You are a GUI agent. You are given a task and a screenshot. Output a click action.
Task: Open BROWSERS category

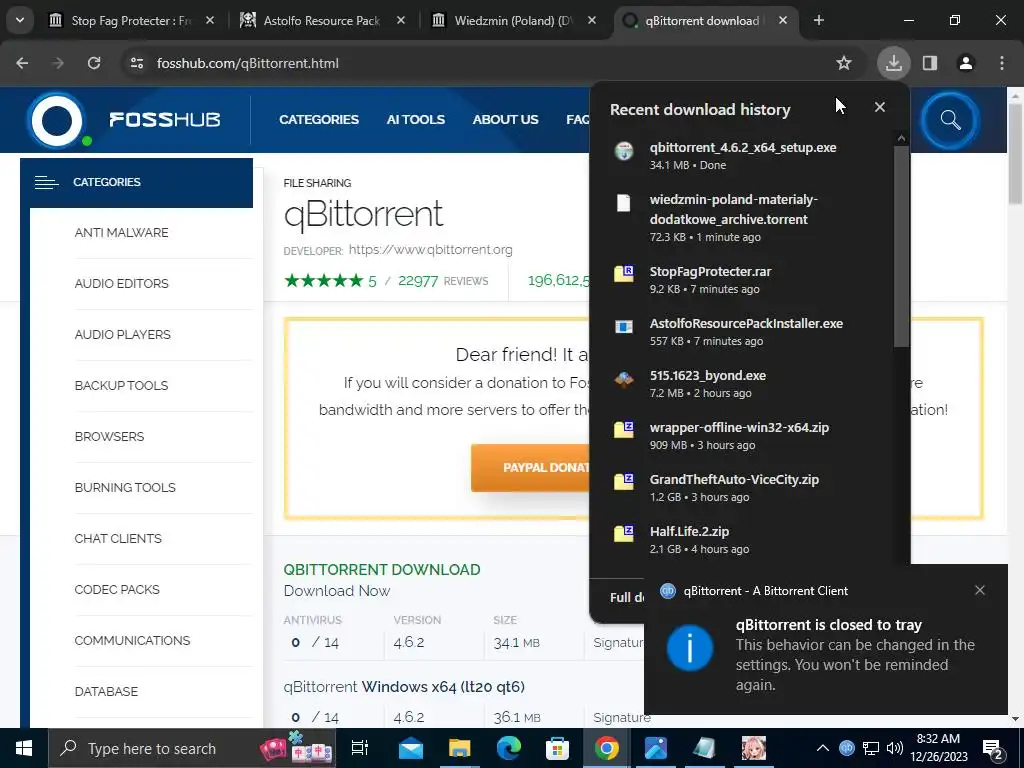tap(109, 436)
